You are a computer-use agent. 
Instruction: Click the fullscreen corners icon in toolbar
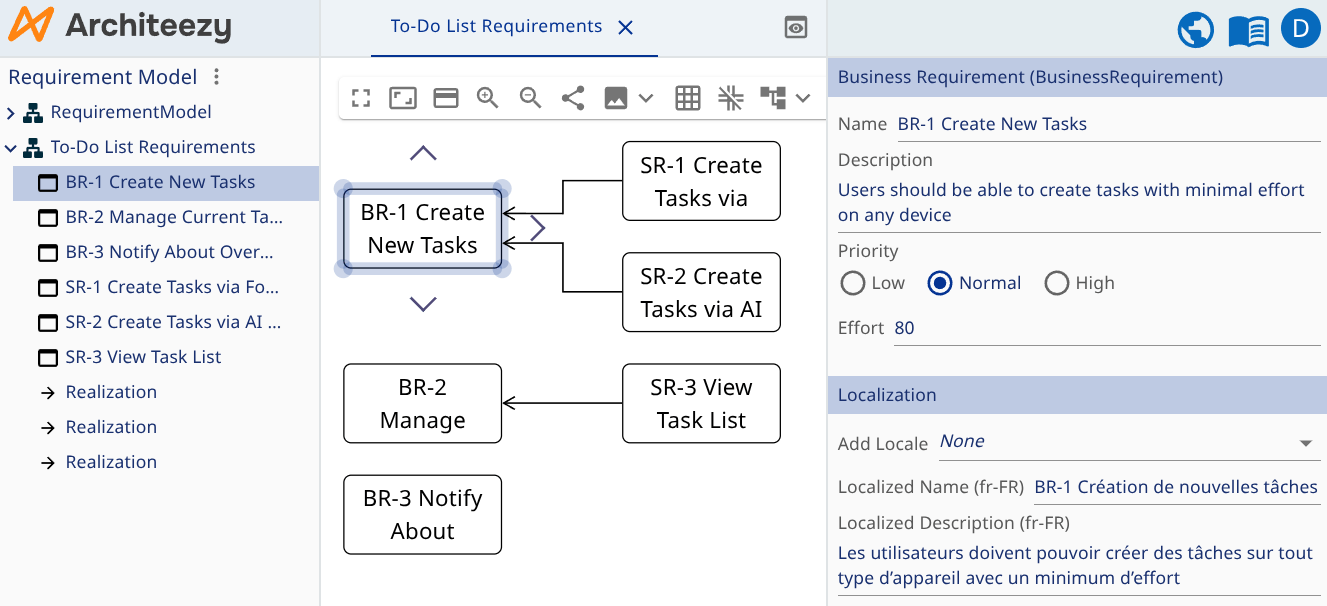click(361, 98)
